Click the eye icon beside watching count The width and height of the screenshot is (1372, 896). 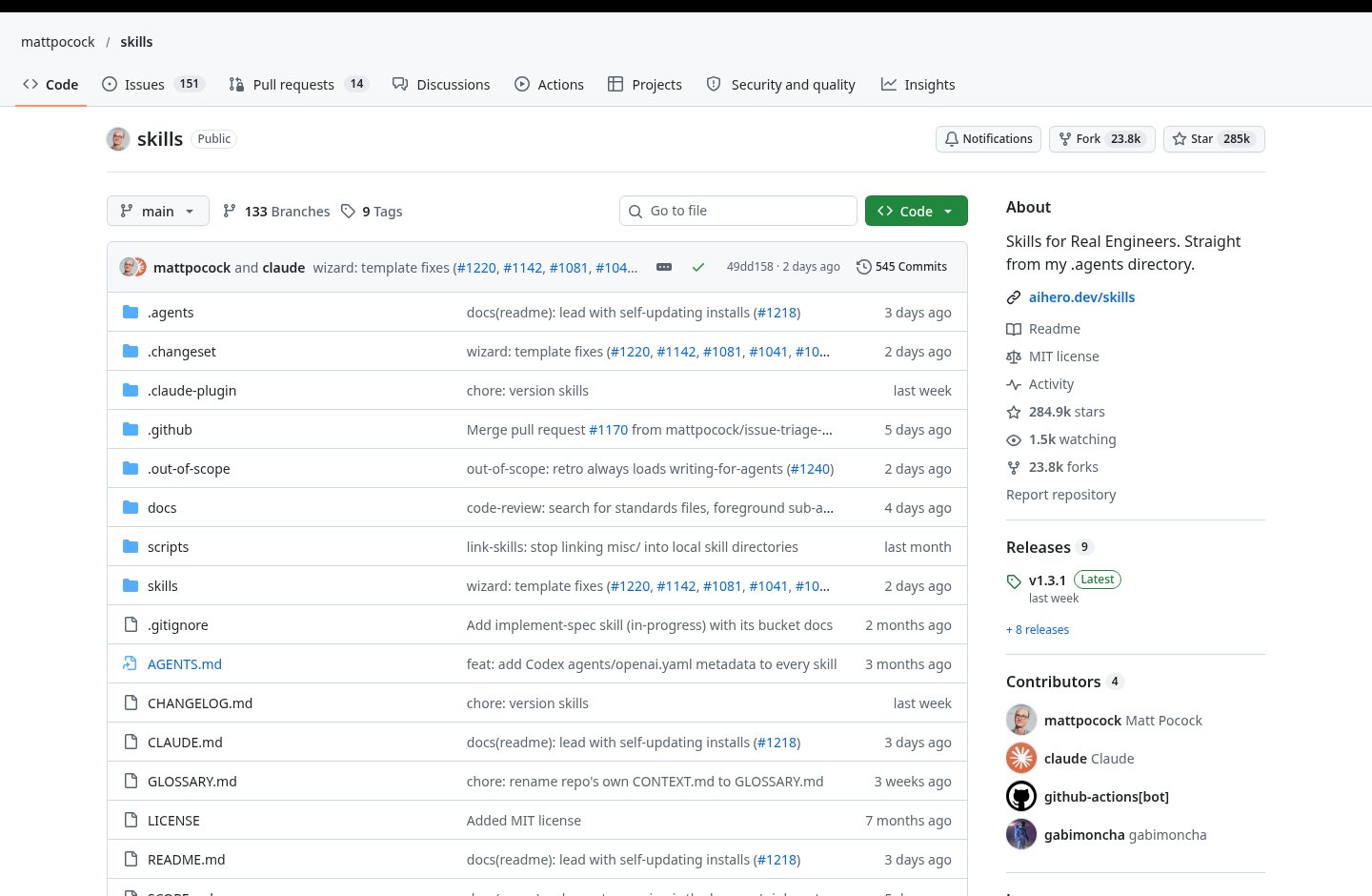[x=1014, y=439]
